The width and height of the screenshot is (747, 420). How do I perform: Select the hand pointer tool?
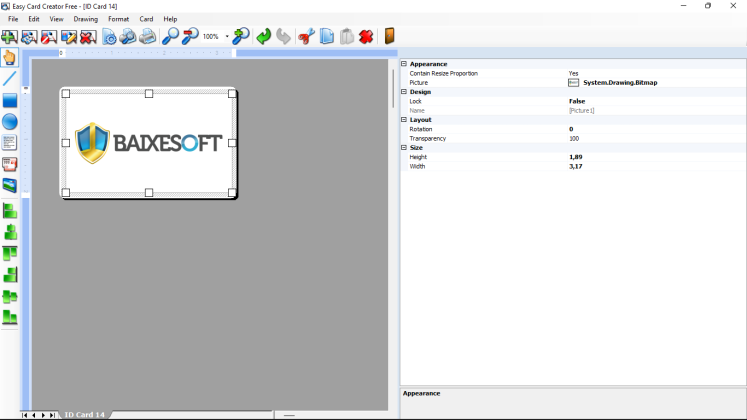point(10,57)
